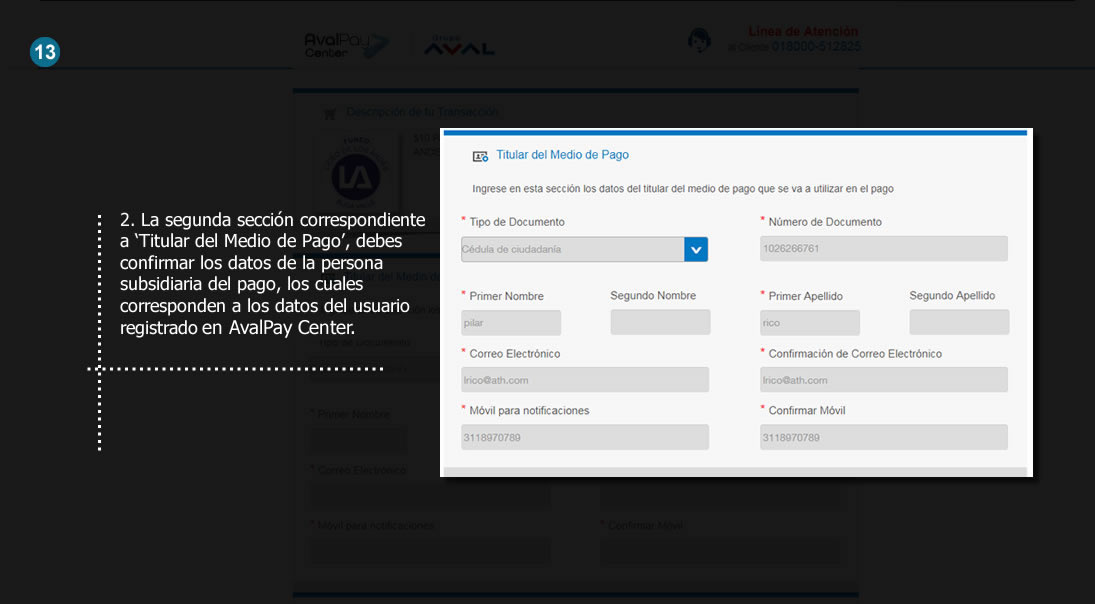The width and height of the screenshot is (1095, 604).
Task: Open the blue Tipo de Documento dropdown arrow
Action: coord(696,249)
